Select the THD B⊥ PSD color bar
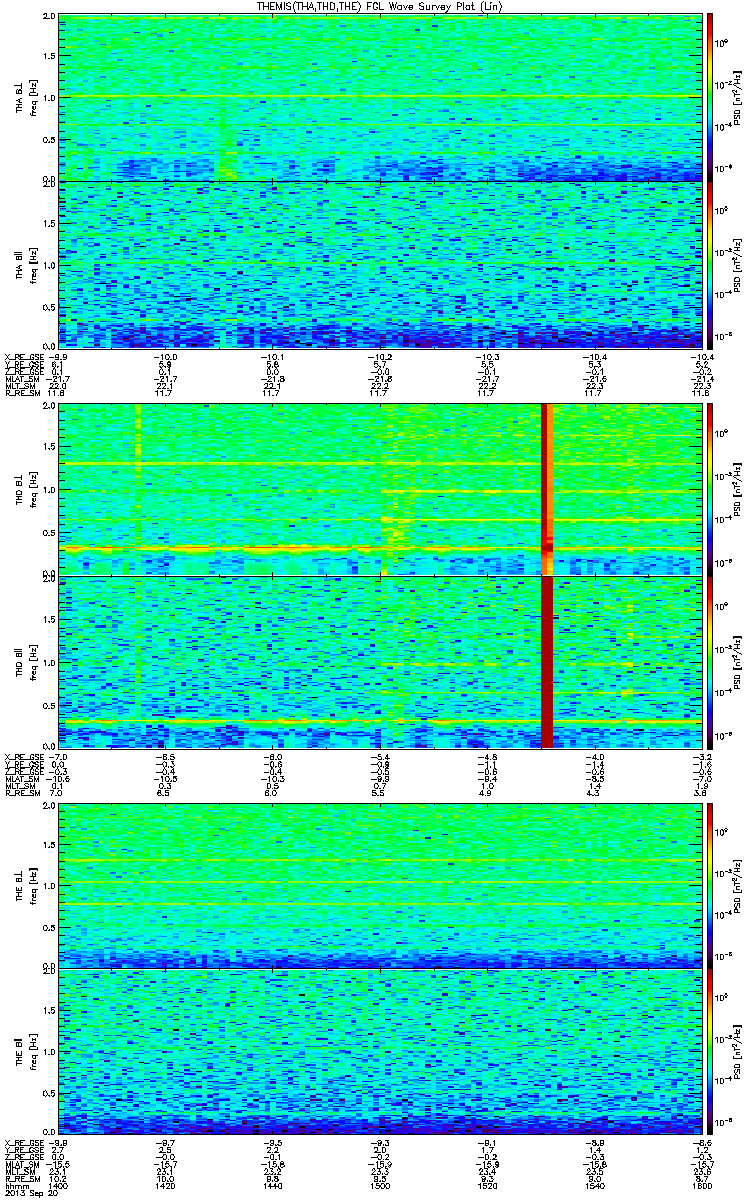750x1200 pixels. [x=710, y=489]
